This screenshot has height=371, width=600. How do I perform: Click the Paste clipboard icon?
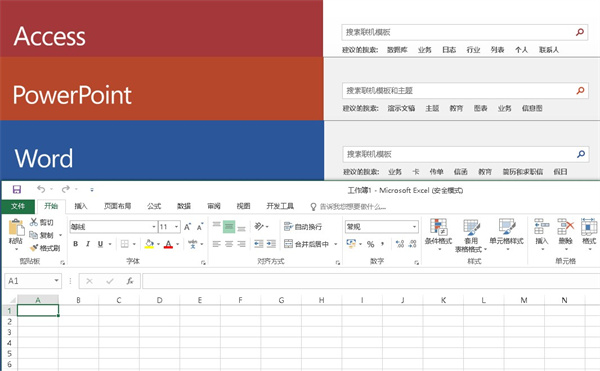pos(16,227)
